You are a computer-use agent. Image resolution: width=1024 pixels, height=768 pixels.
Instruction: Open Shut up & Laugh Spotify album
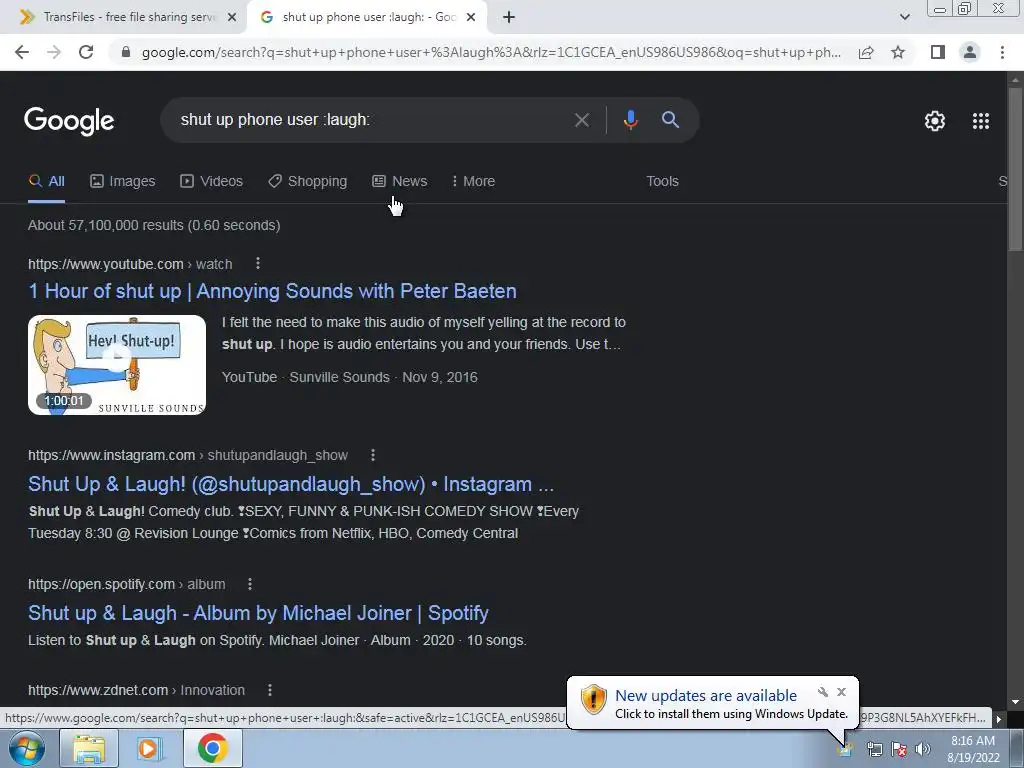click(x=258, y=613)
